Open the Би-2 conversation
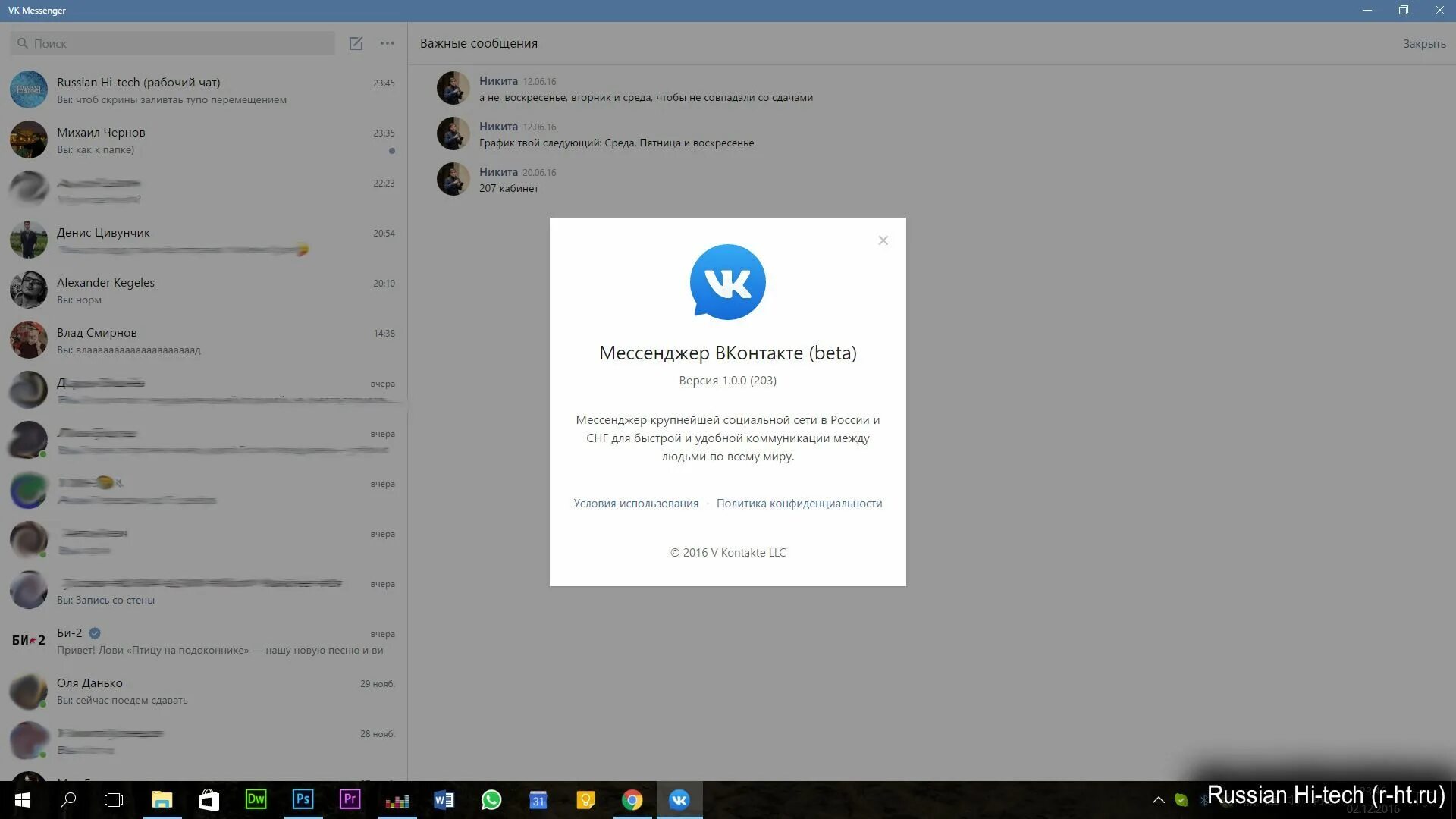This screenshot has height=819, width=1456. (x=203, y=640)
